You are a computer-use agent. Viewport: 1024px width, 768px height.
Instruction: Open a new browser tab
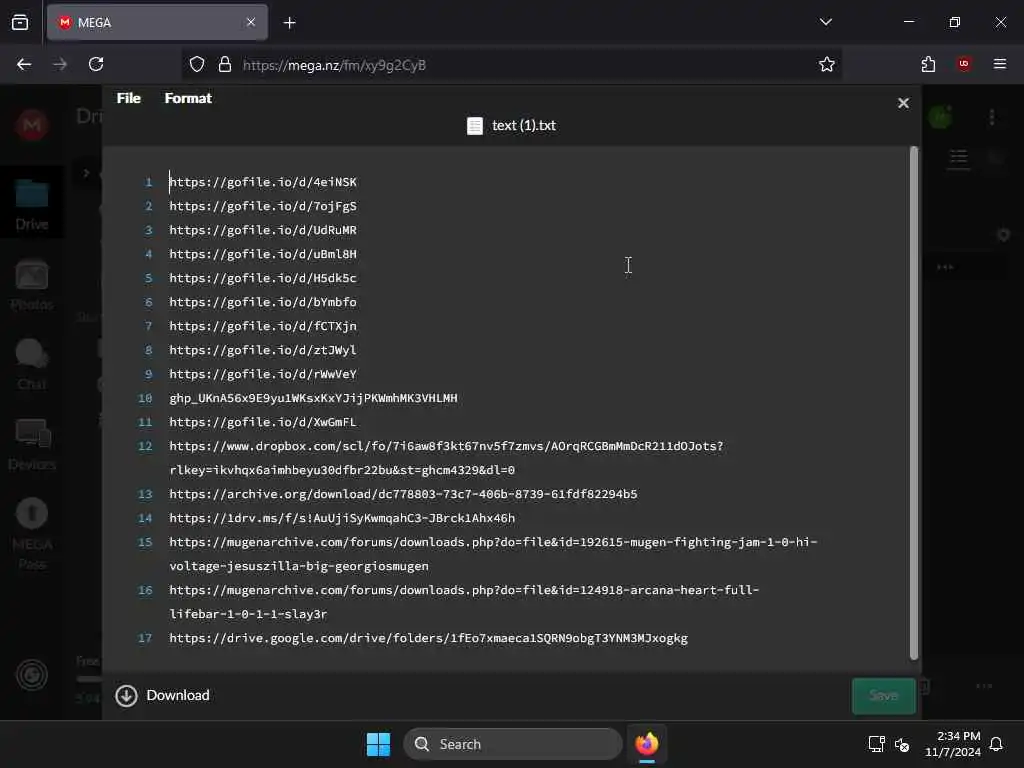point(289,23)
